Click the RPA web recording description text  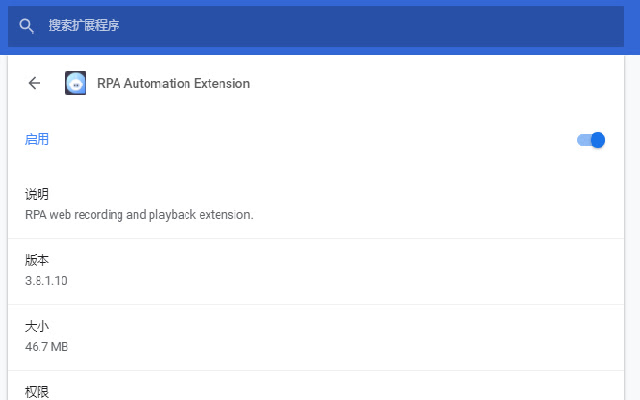139,214
